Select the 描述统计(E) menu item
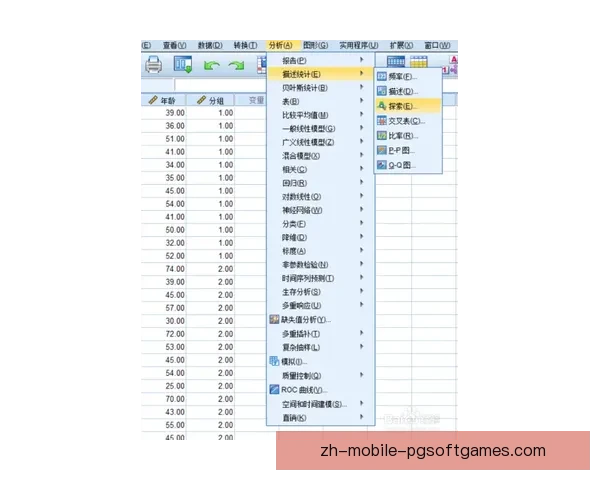600x480 pixels. (320, 74)
